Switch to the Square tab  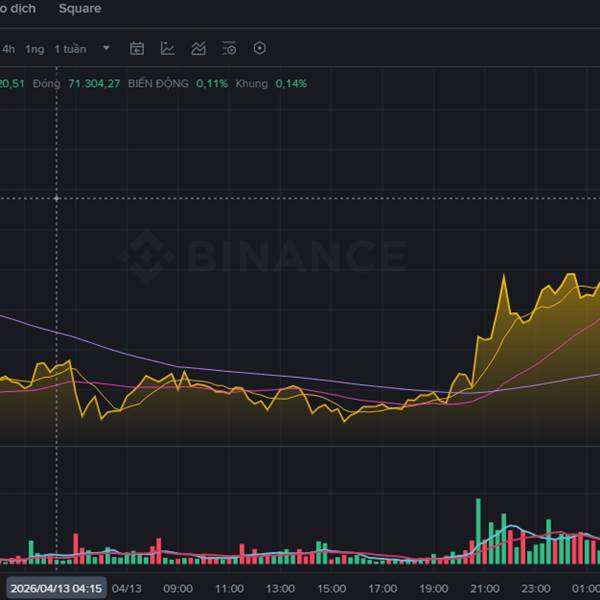(80, 8)
